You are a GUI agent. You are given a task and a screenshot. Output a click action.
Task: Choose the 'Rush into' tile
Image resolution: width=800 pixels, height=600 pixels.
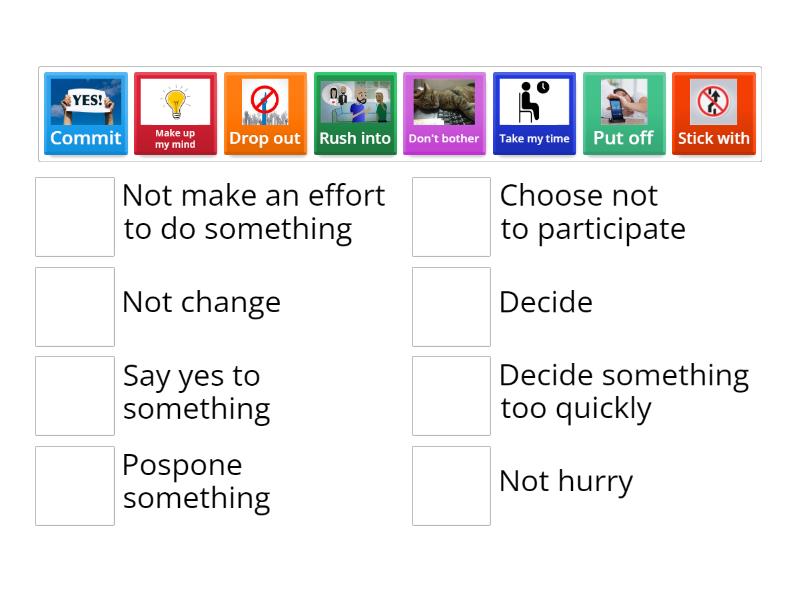coord(355,112)
